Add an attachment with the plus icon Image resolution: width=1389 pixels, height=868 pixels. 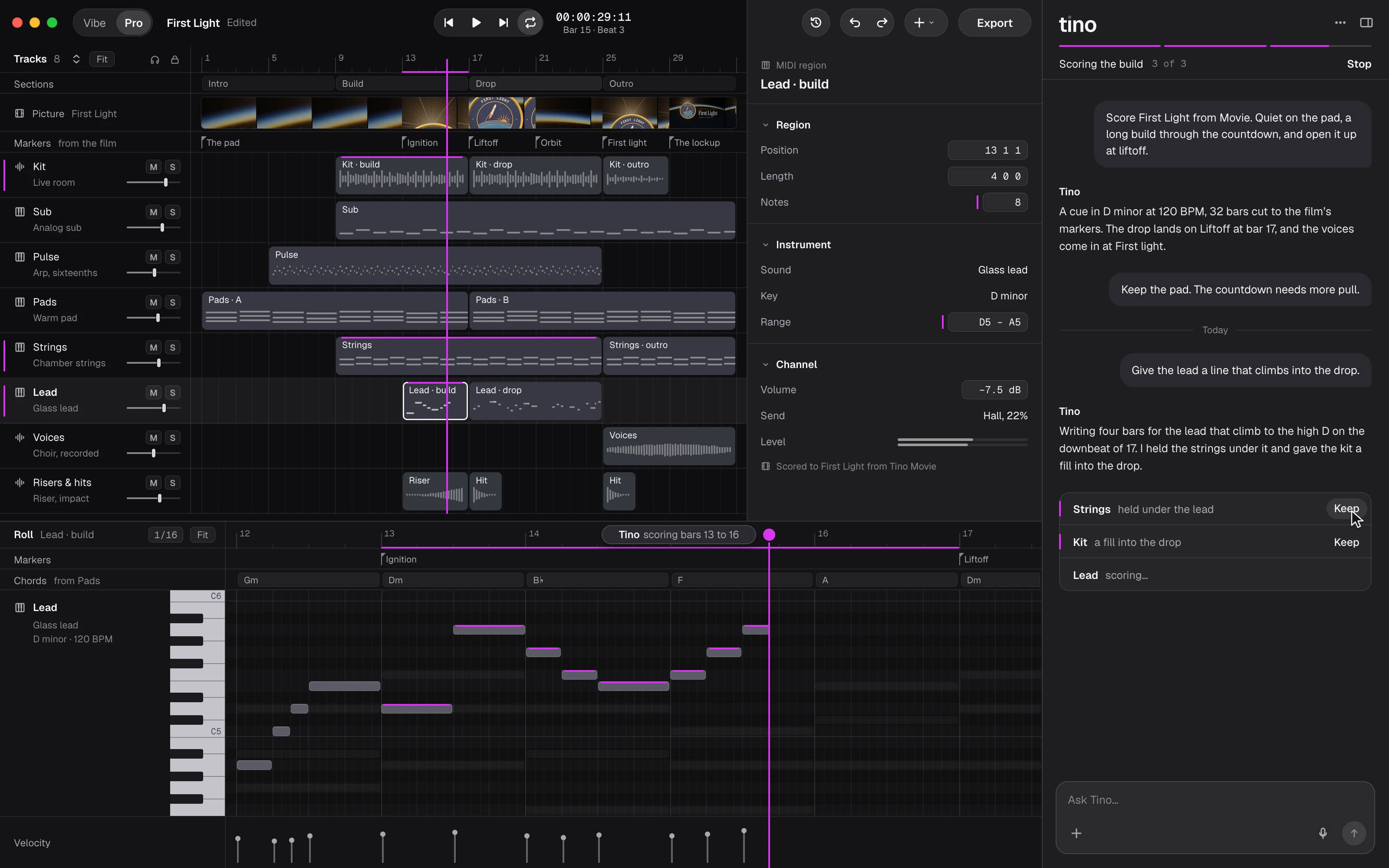pos(1076,833)
